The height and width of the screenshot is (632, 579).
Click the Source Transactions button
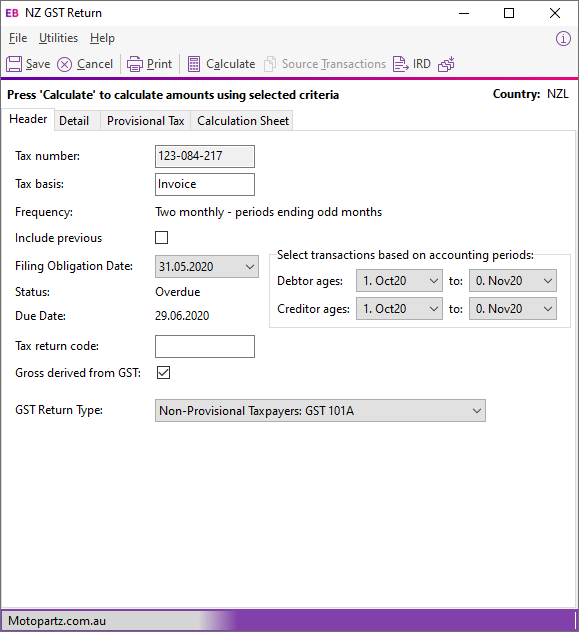(325, 64)
